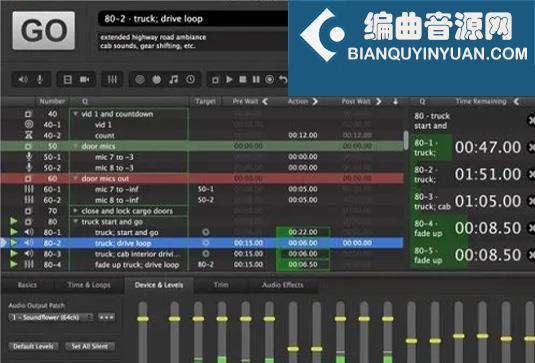
Task: Click the chevron beside Action header
Action: click(315, 101)
